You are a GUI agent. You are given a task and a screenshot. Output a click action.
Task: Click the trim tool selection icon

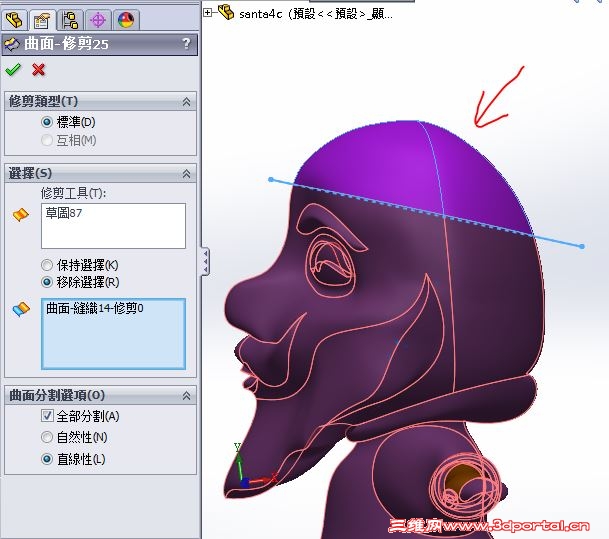(21, 214)
